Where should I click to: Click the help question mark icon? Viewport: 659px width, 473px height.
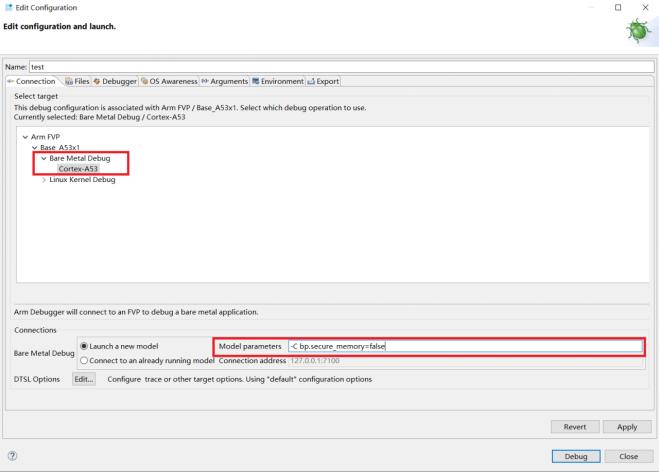point(12,456)
